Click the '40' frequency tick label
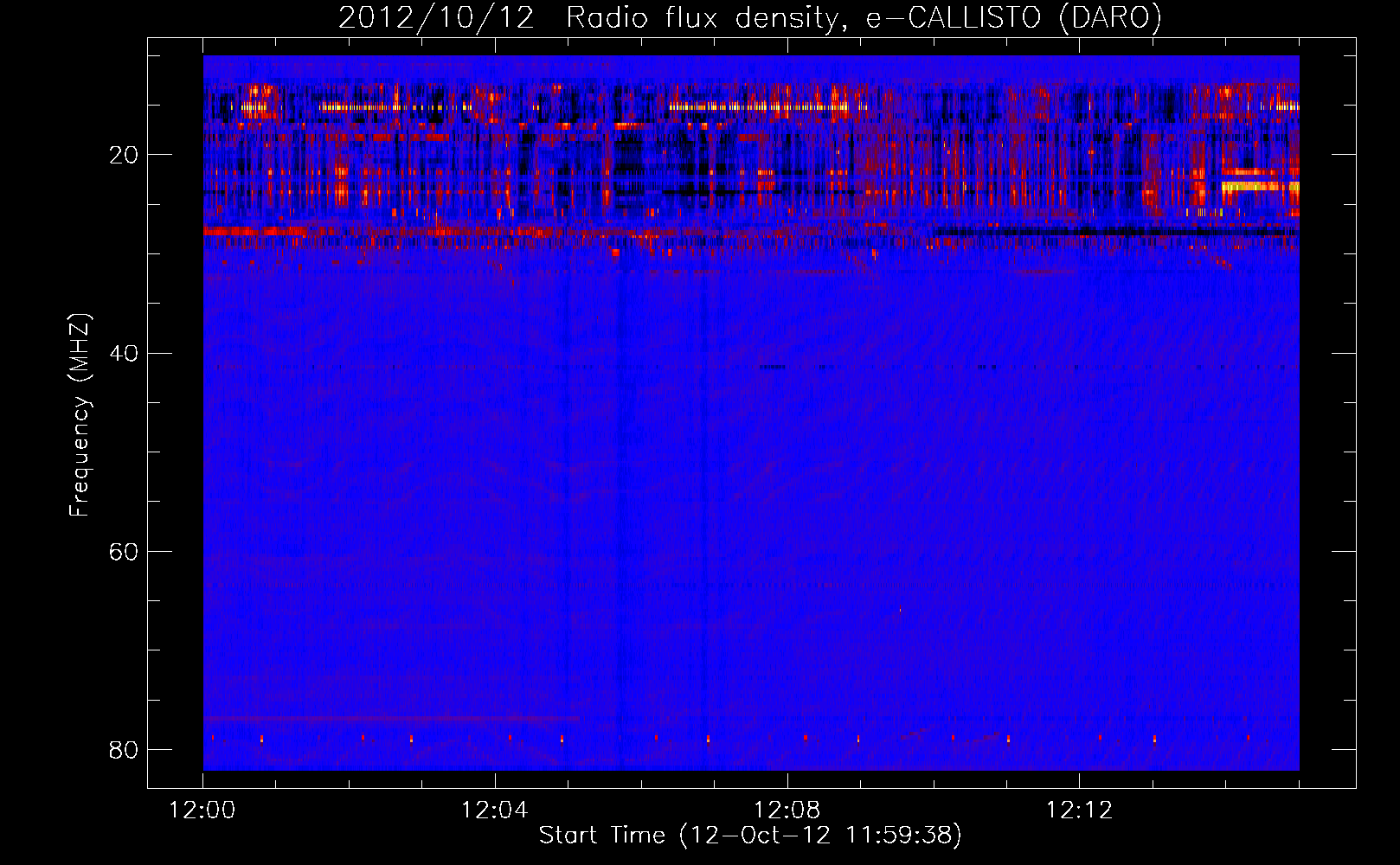 point(124,353)
